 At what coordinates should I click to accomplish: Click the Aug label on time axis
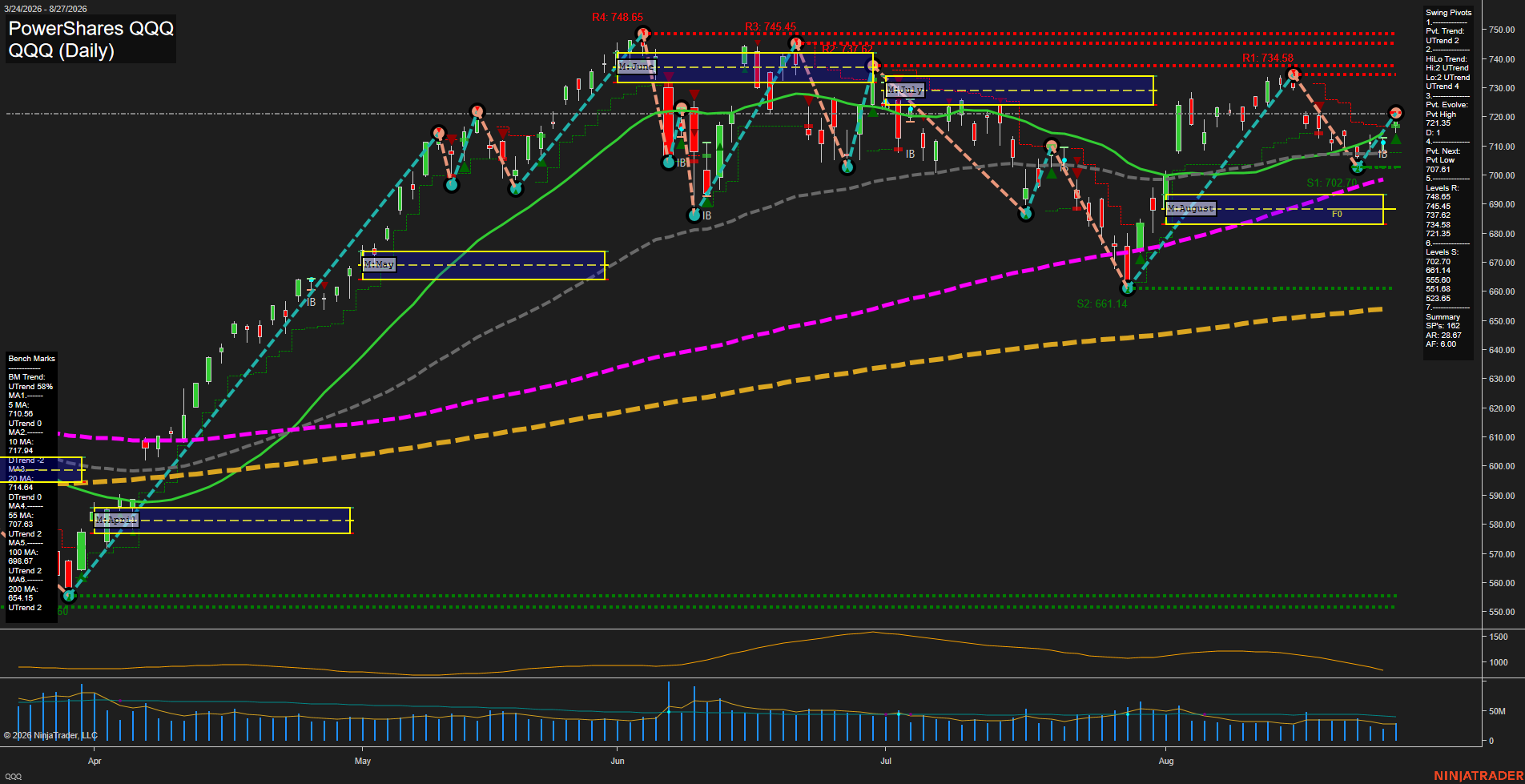(1166, 761)
